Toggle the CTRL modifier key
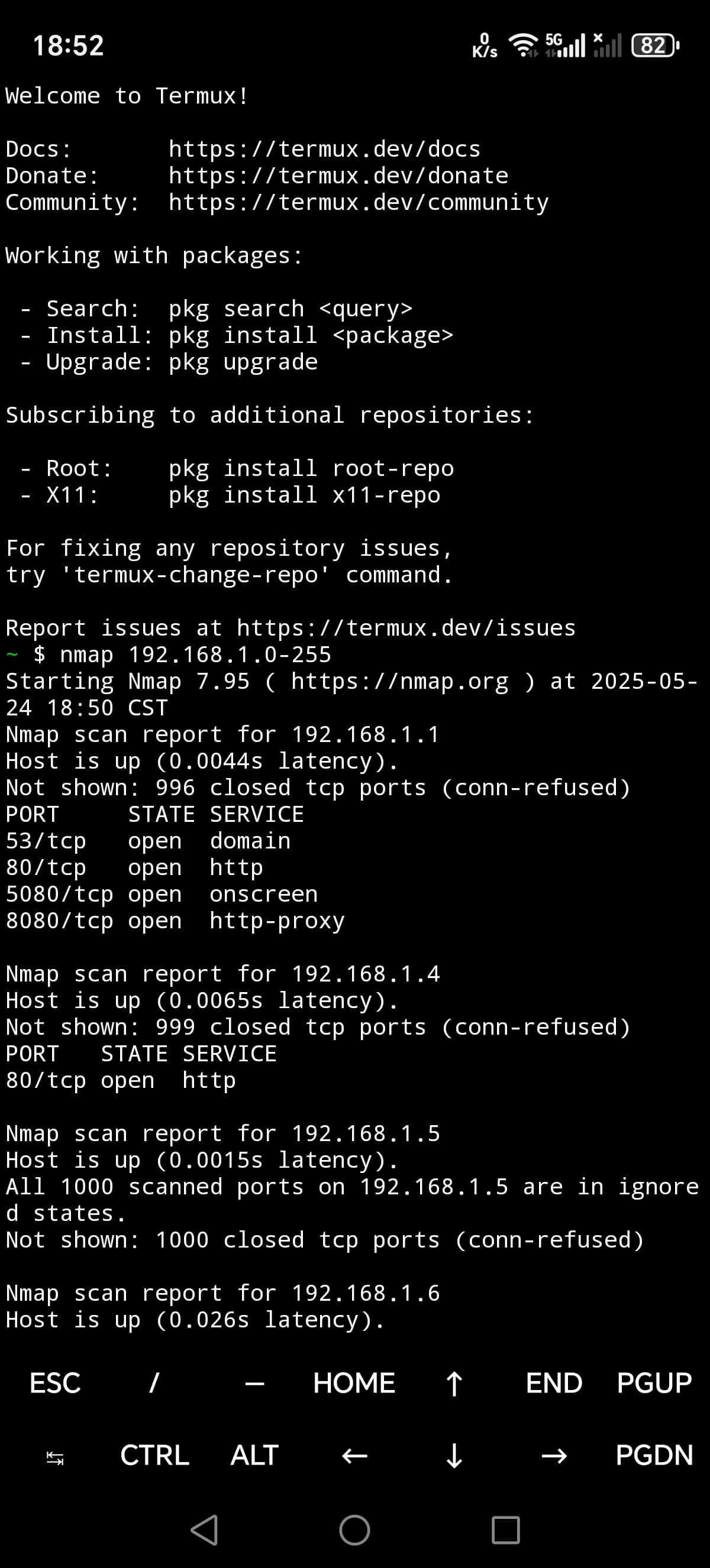Image resolution: width=710 pixels, height=1568 pixels. pos(154,1456)
